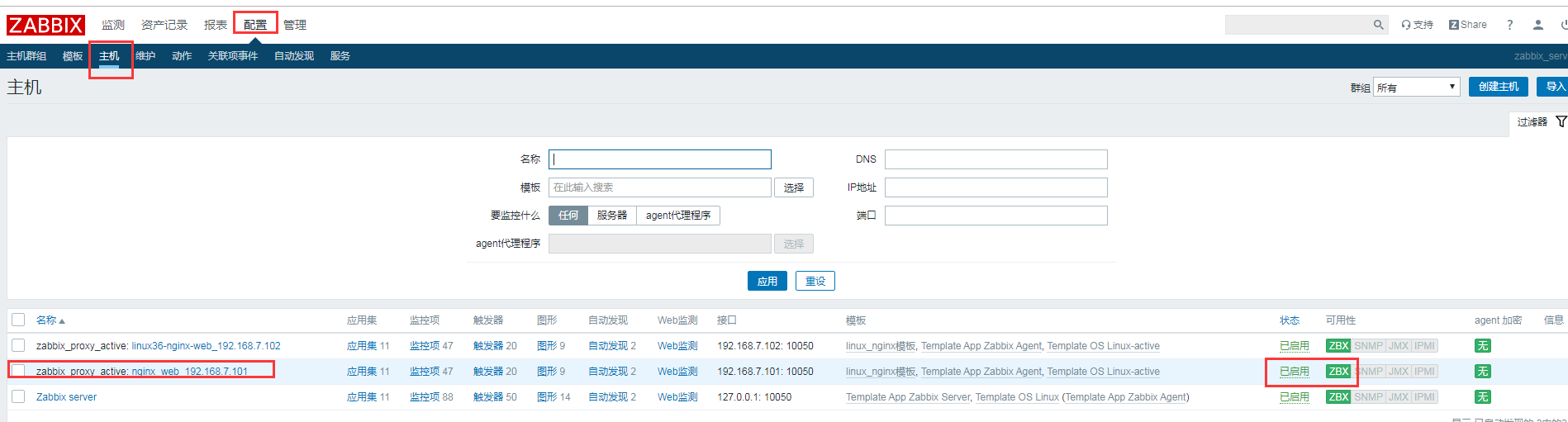The image size is (1568, 422).
Task: Tick the select-all hosts checkbox in header
Action: pyautogui.click(x=18, y=320)
